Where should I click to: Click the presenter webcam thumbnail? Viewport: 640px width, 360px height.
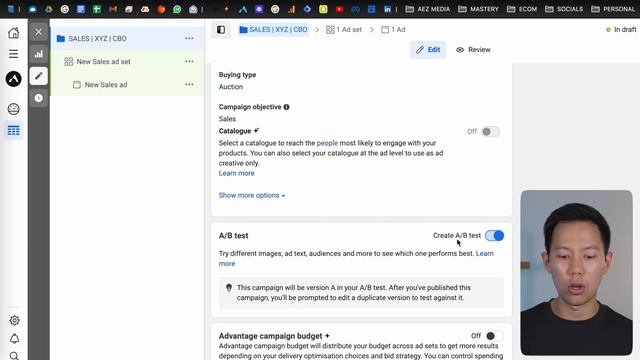[576, 273]
